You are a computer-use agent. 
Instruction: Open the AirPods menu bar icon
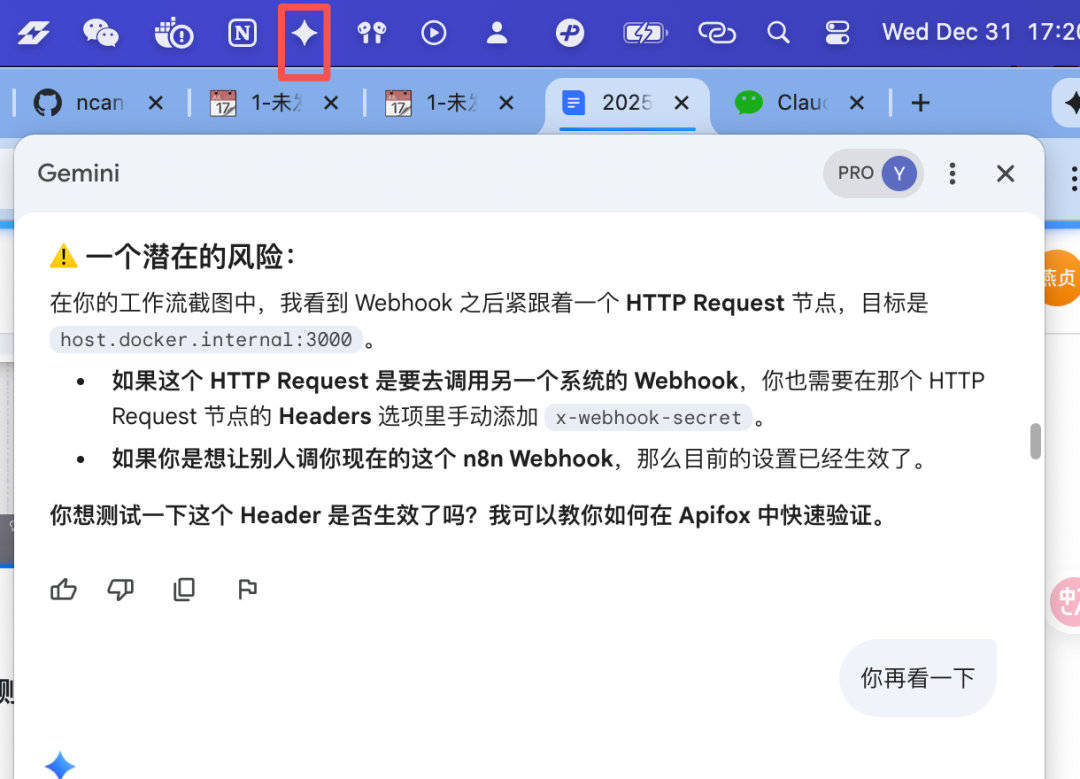(372, 32)
